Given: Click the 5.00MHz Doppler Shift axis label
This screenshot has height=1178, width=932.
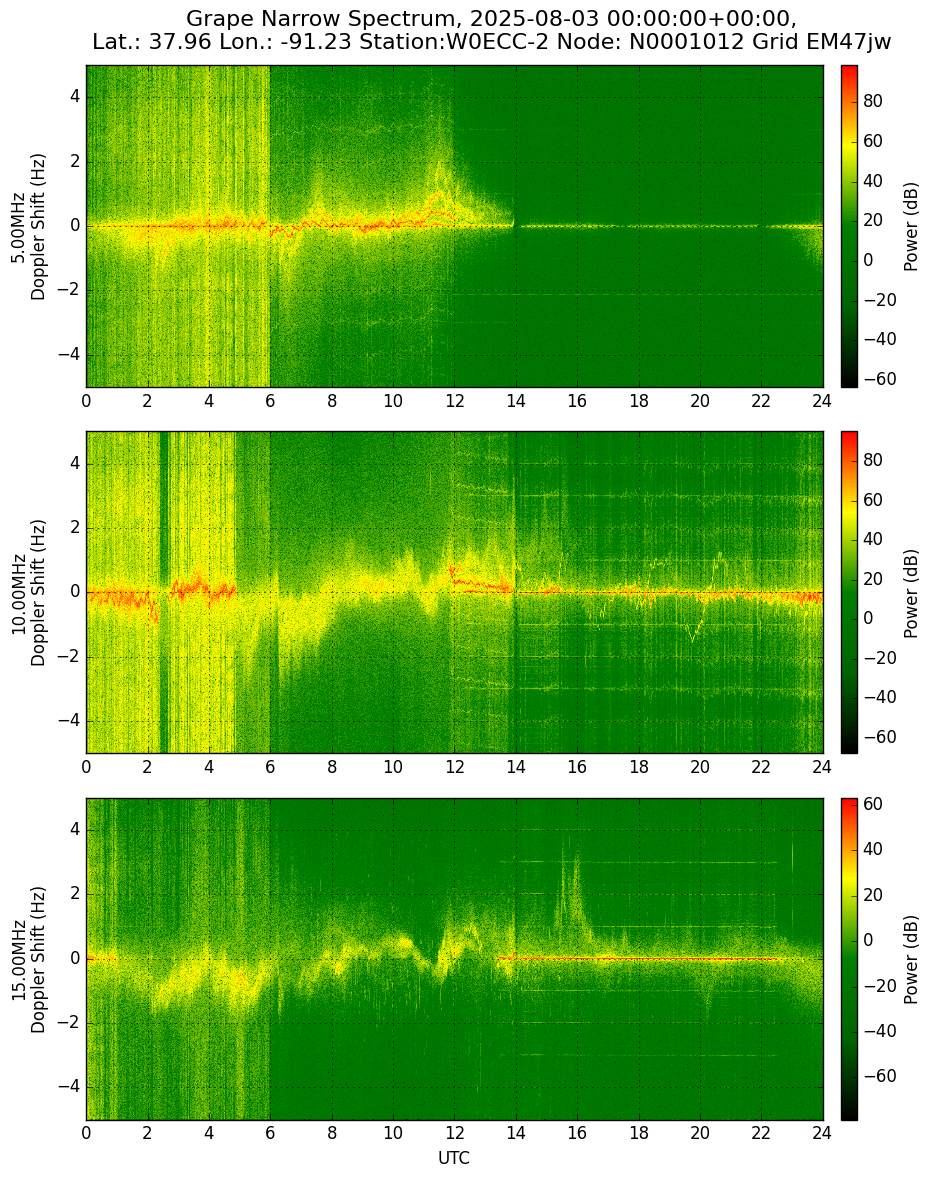Looking at the screenshot, I should tap(27, 227).
